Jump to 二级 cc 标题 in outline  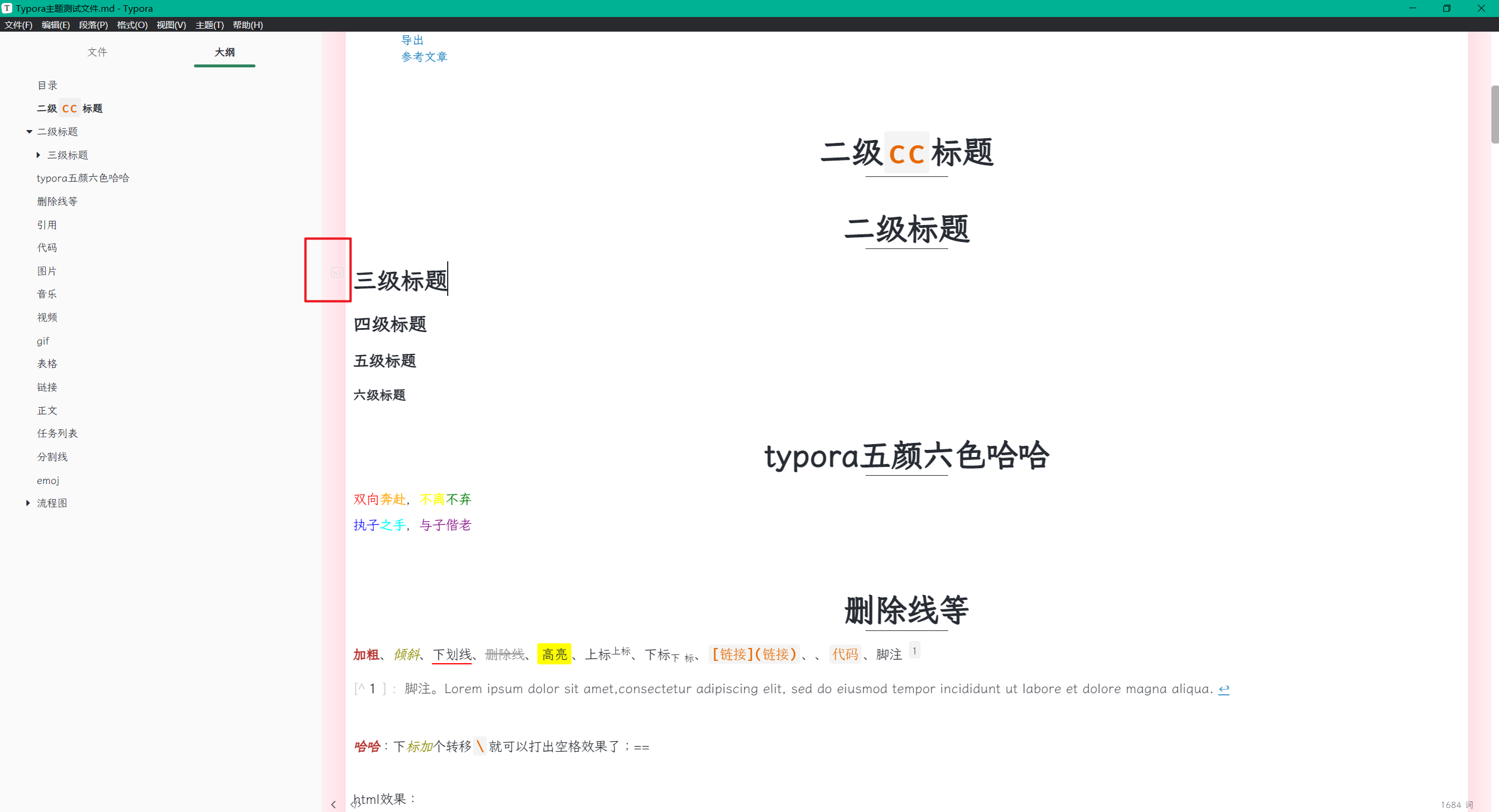click(70, 108)
